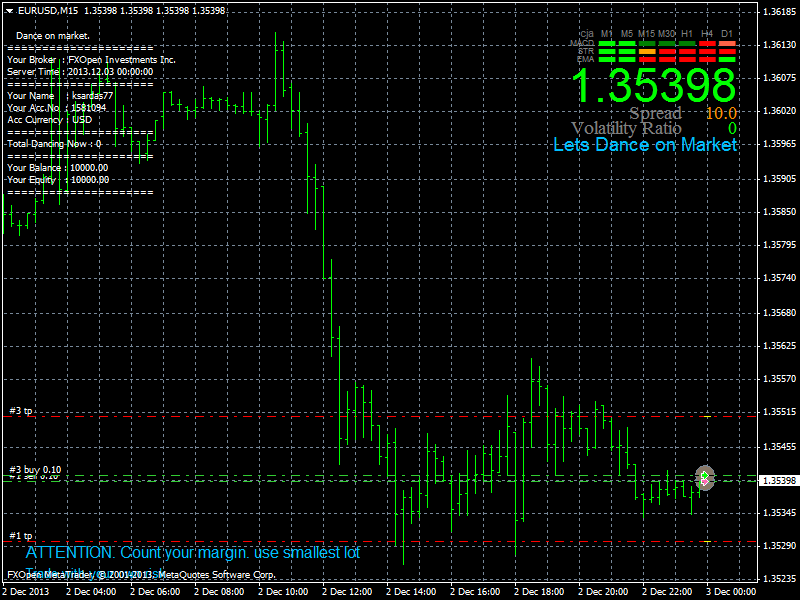Click the red STR bar under D1
This screenshot has width=800, height=600.
coord(727,52)
